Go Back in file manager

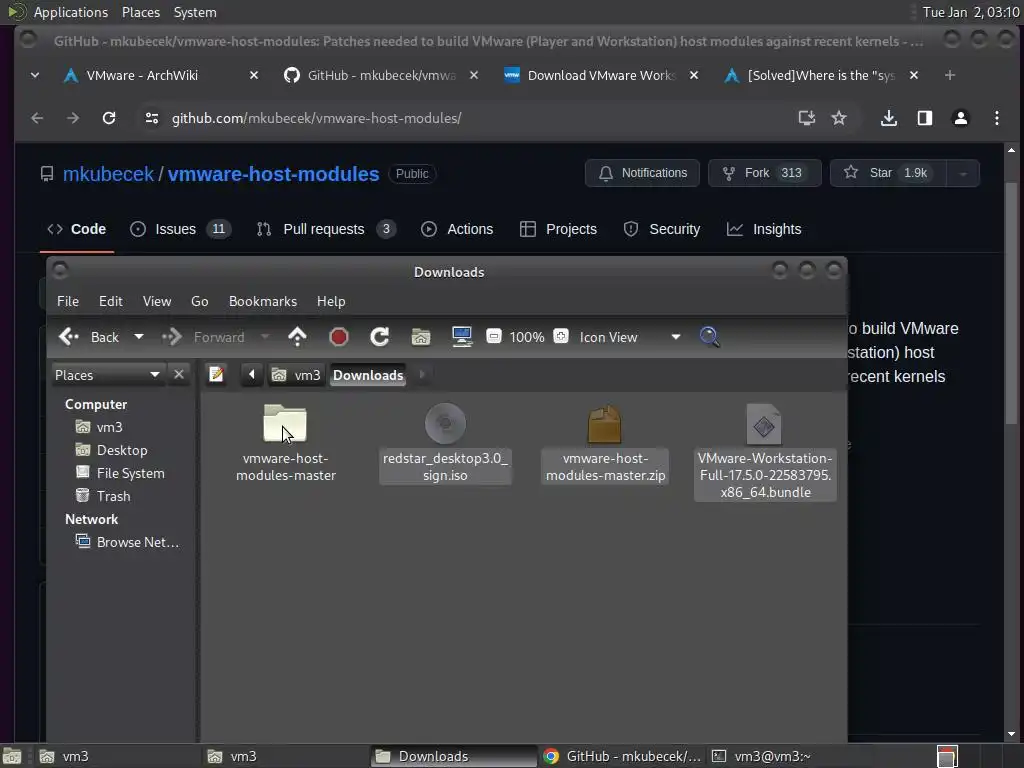pyautogui.click(x=89, y=337)
